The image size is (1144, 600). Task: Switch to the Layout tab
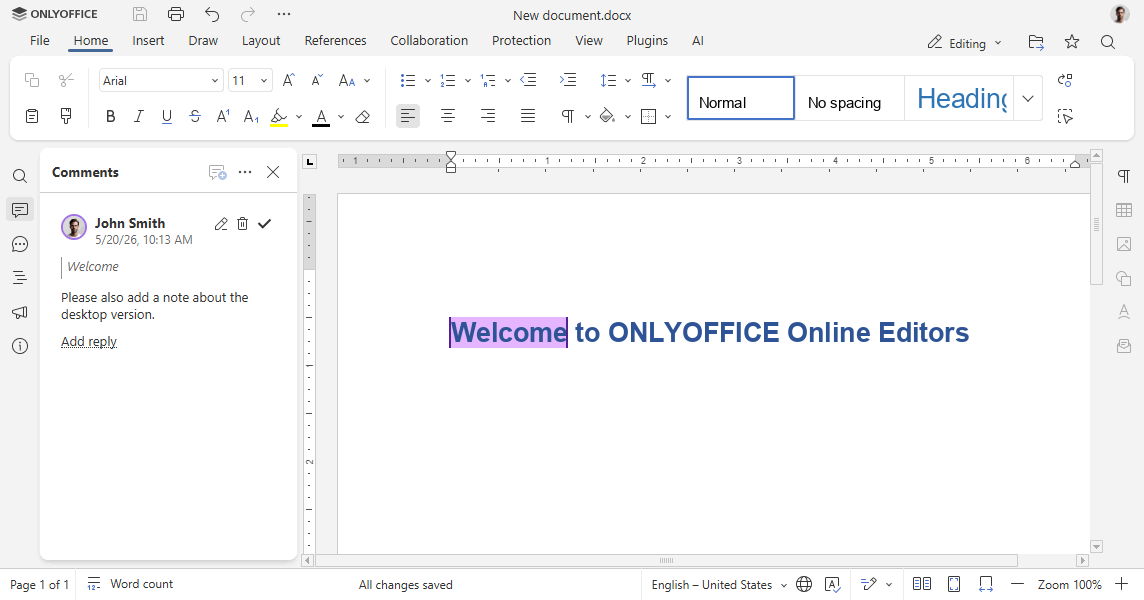261,41
